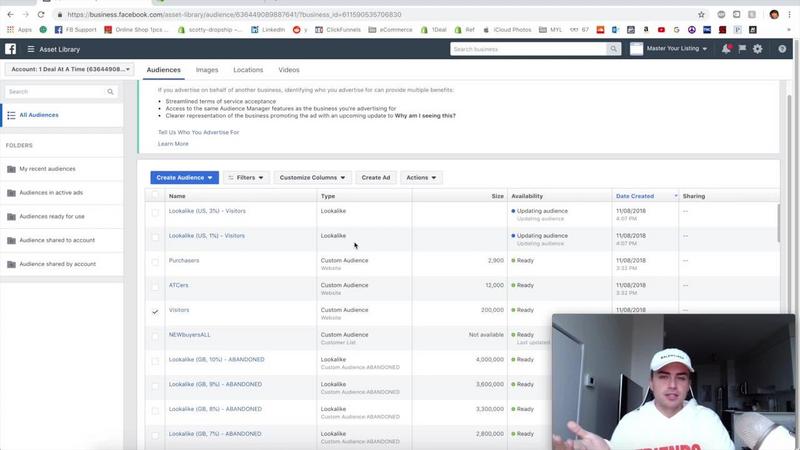Open the Master Your Listing business dropdown

point(677,49)
